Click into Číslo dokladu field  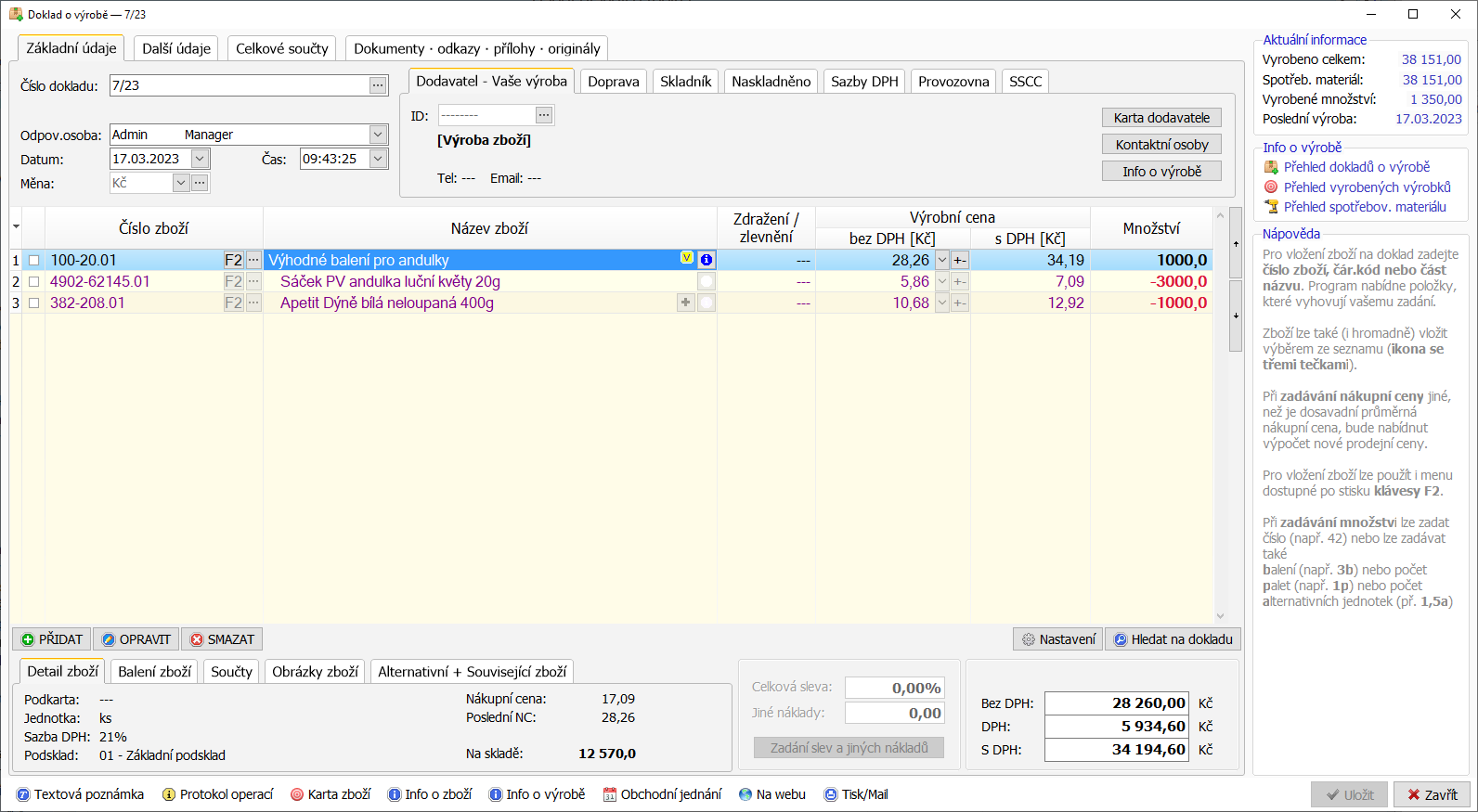point(239,85)
